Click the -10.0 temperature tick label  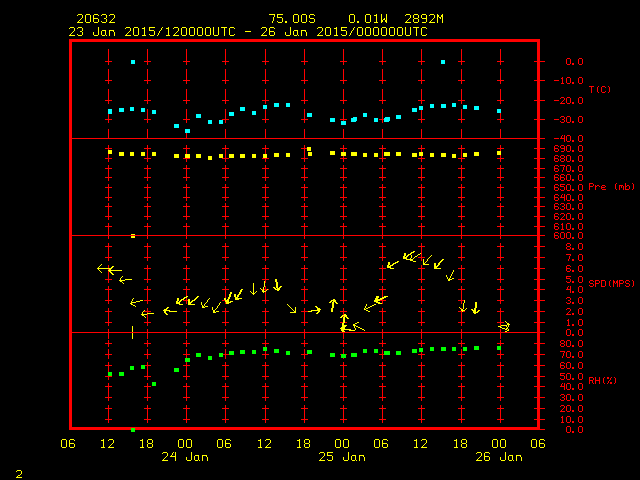(569, 81)
